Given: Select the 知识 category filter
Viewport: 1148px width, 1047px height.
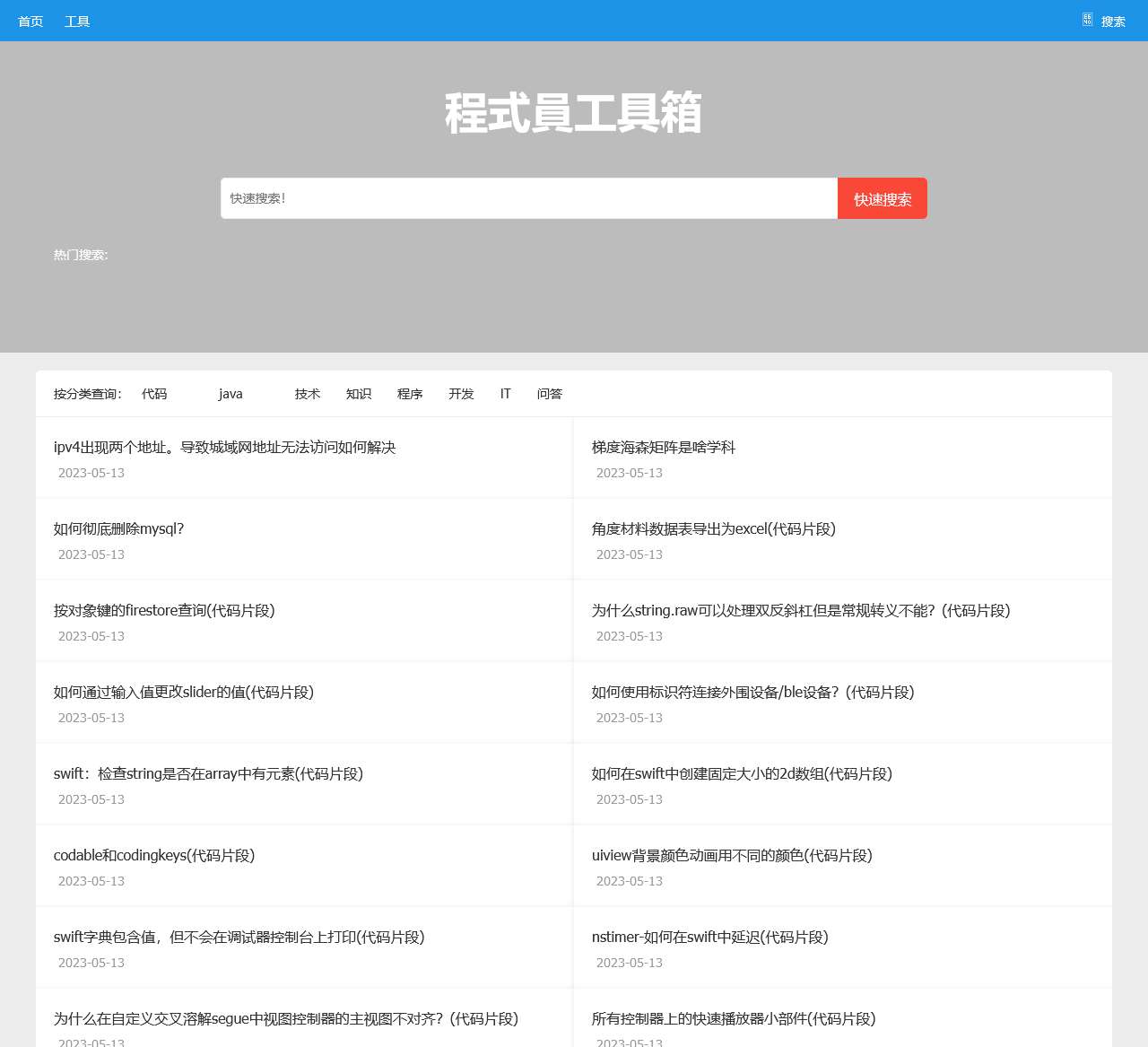Looking at the screenshot, I should click(x=359, y=394).
